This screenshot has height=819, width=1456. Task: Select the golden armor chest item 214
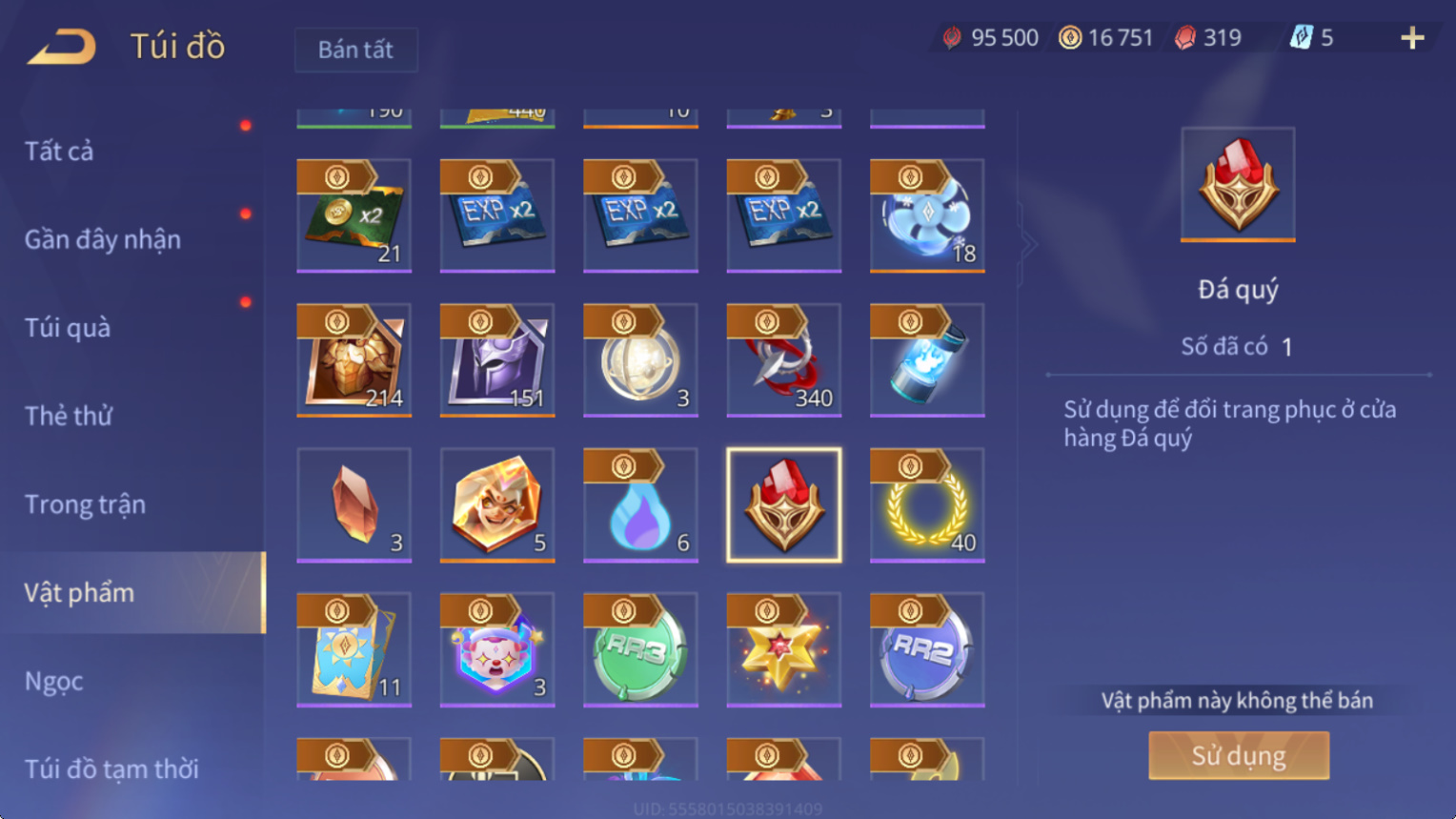(354, 360)
